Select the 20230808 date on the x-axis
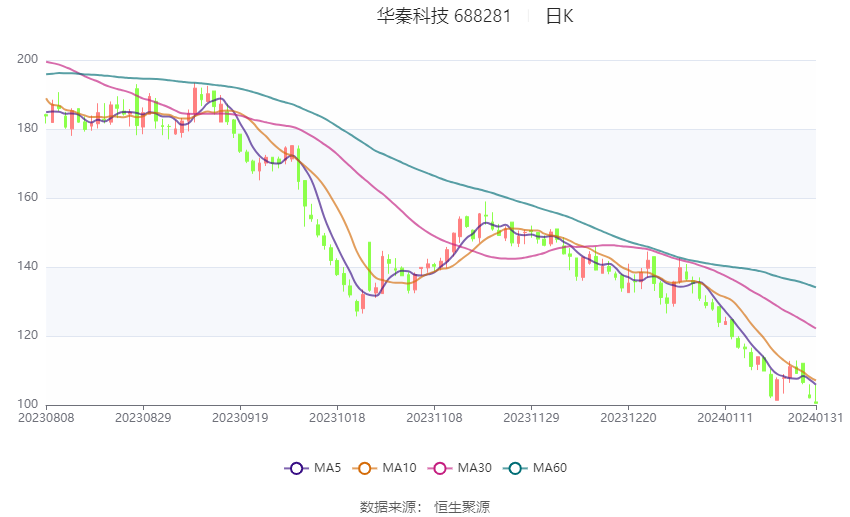 [46, 418]
